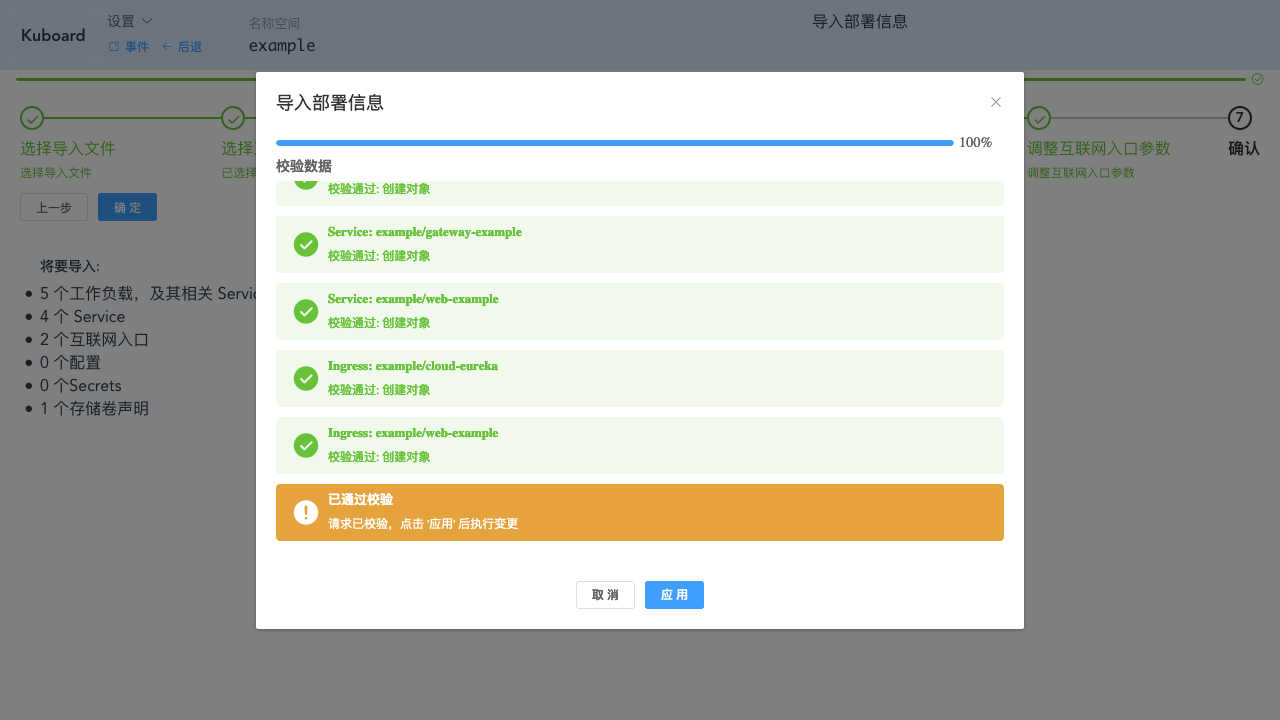The width and height of the screenshot is (1280, 720).
Task: Click the blue progress bar at 100%
Action: tap(614, 143)
